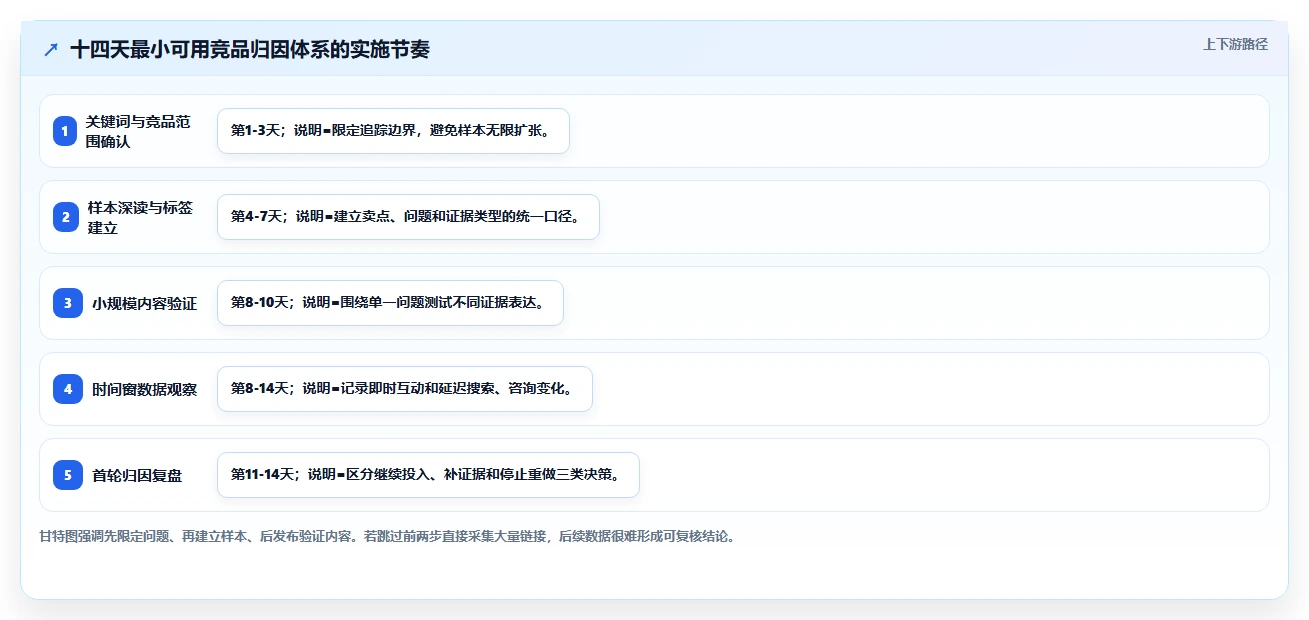The width and height of the screenshot is (1309, 620).
Task: Select the 样本深读与标签建立 step label
Action: pos(140,217)
